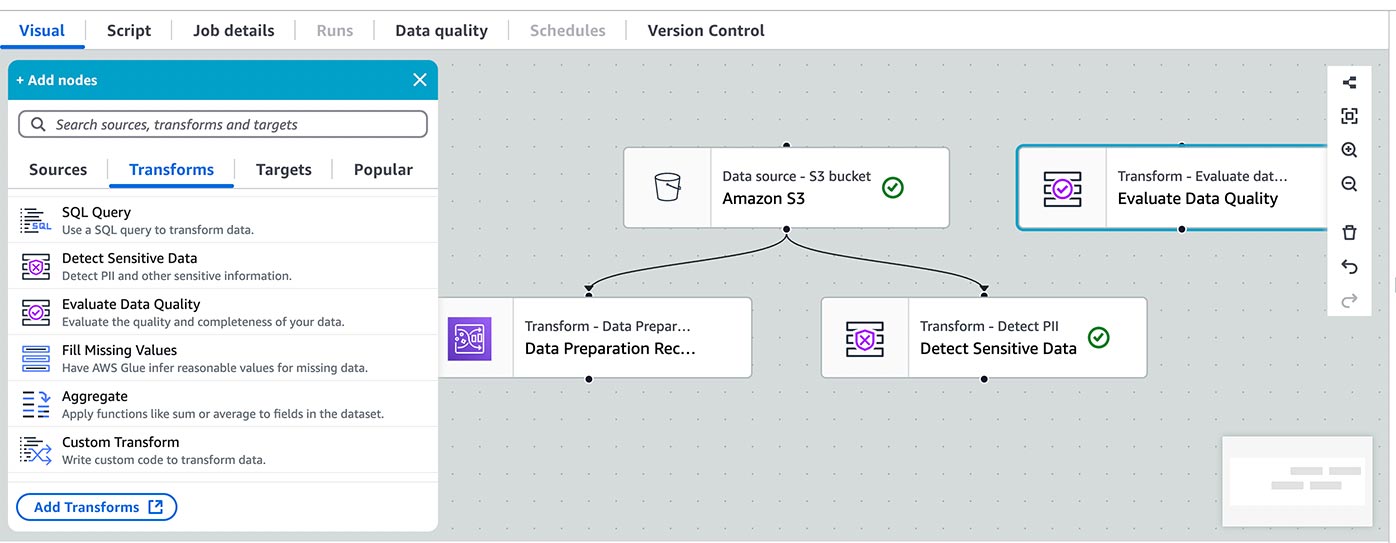Click the search magnifier icon
Viewport: 1396px width, 543px height.
click(38, 124)
